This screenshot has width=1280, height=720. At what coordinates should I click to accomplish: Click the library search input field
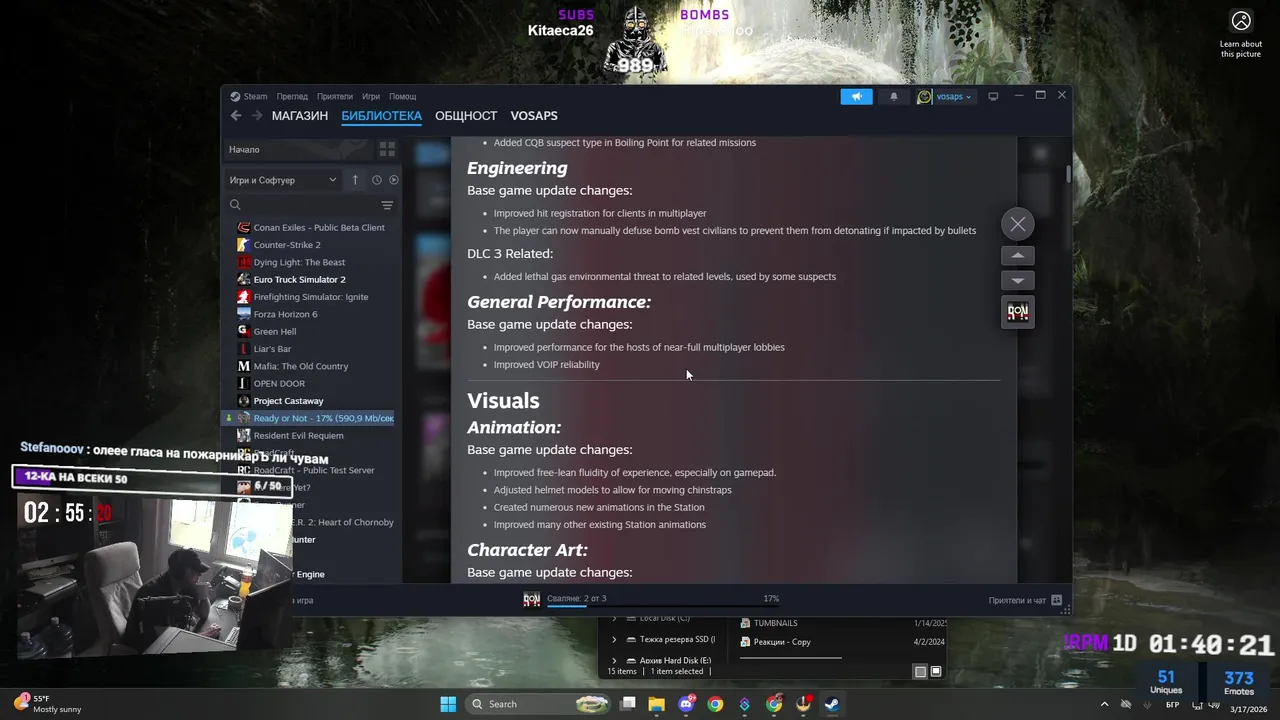coord(310,205)
